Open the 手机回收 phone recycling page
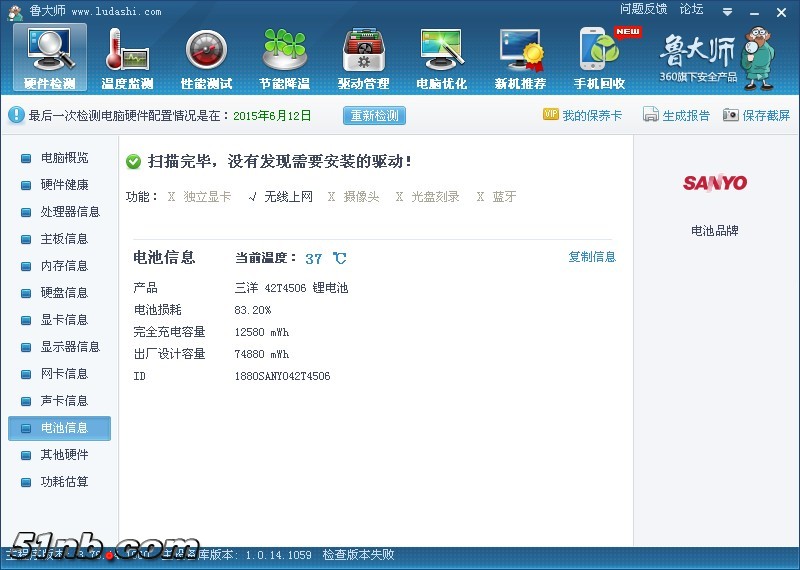The height and width of the screenshot is (570, 800). click(x=599, y=58)
